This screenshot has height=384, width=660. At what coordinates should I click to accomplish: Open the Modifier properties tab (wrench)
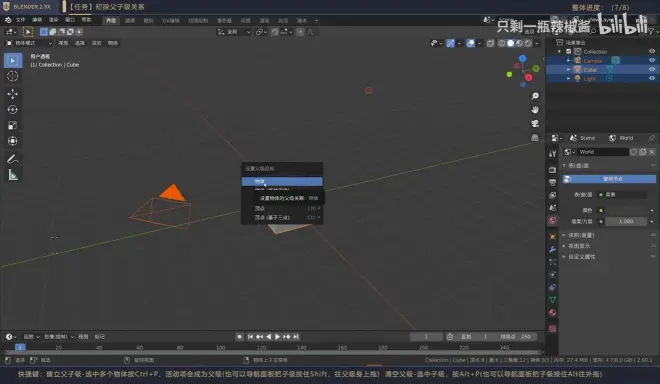(x=553, y=249)
